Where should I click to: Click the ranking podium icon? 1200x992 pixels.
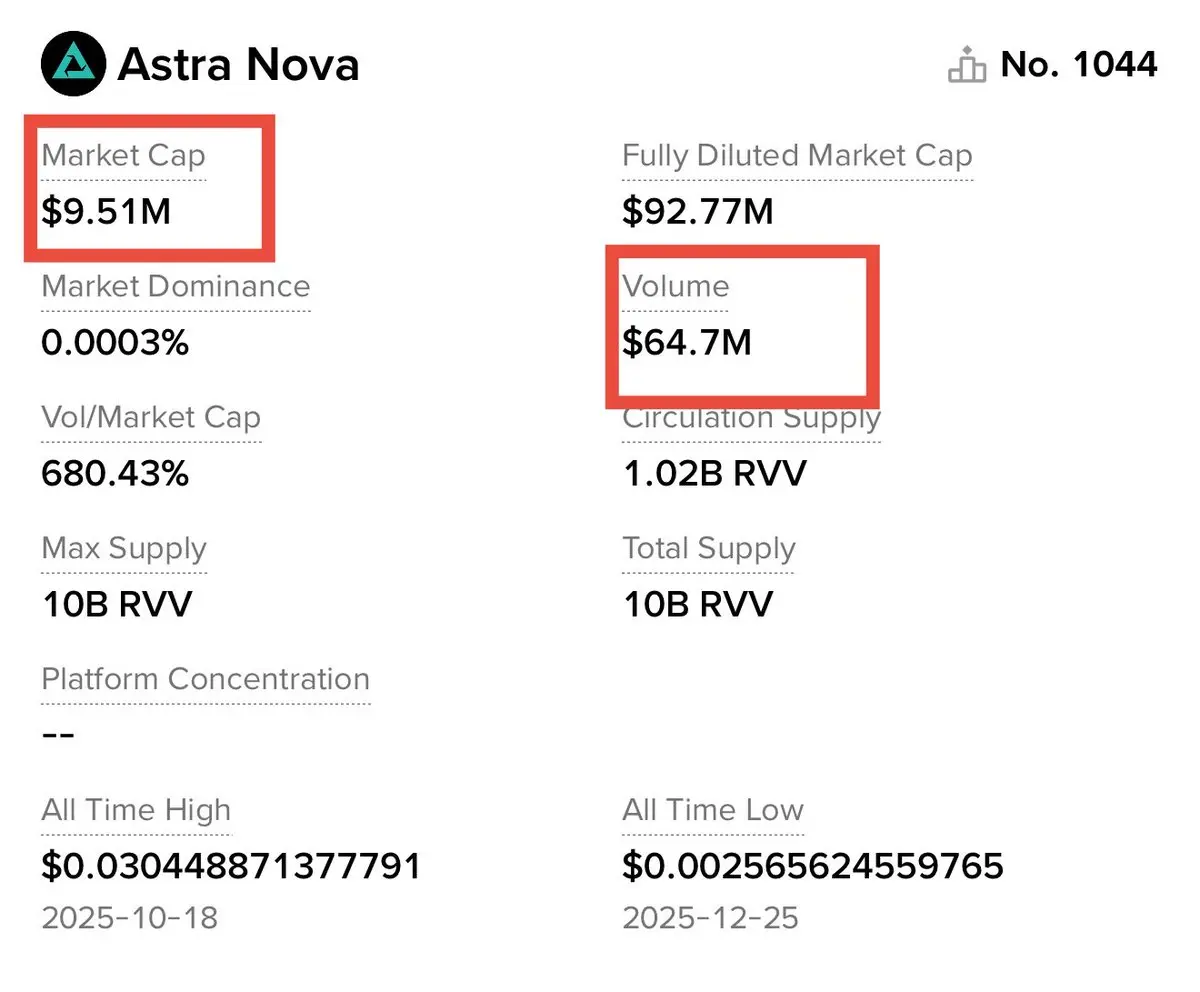click(x=967, y=66)
